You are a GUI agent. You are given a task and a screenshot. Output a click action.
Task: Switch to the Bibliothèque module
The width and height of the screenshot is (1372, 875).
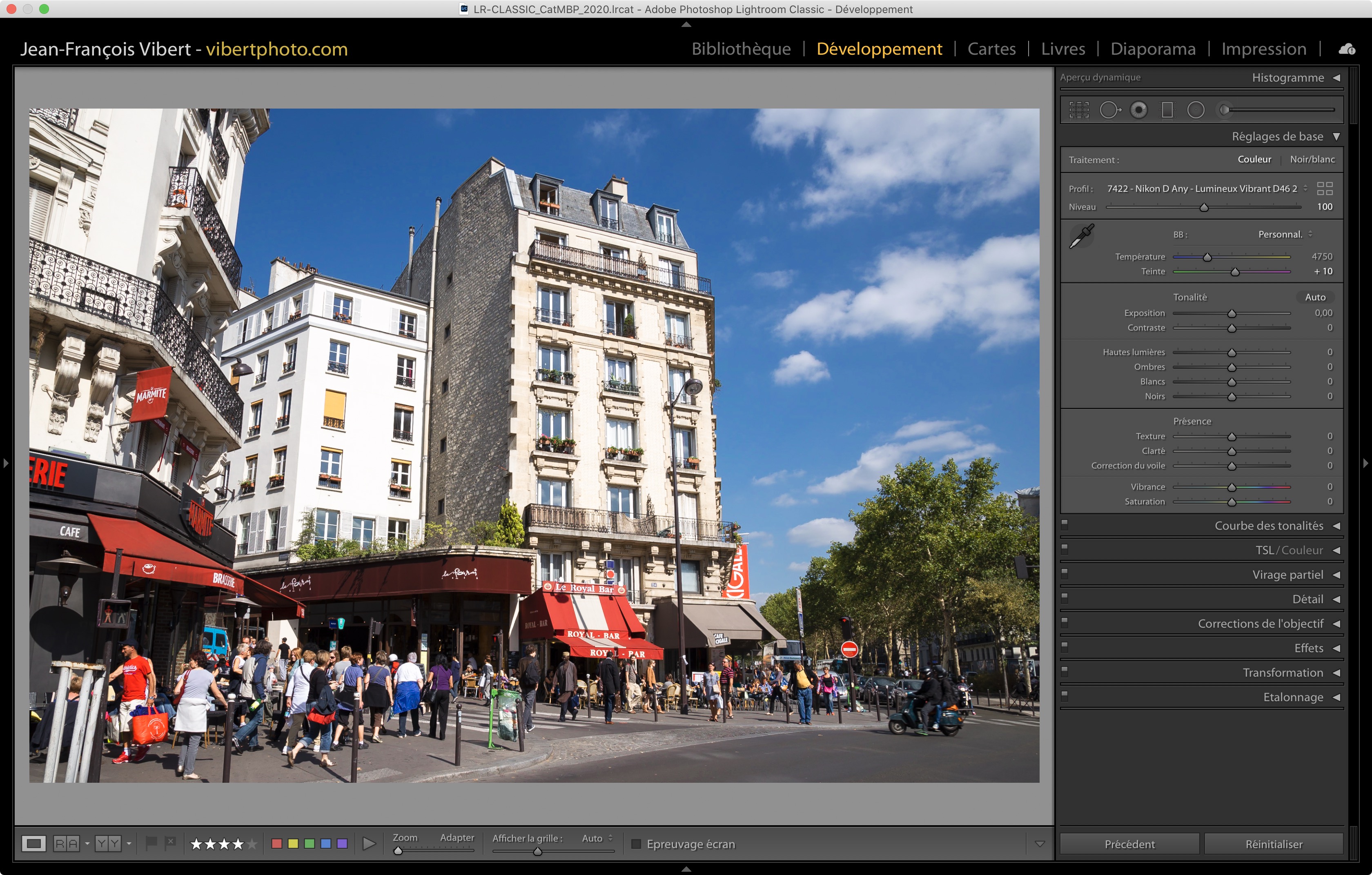pyautogui.click(x=741, y=49)
